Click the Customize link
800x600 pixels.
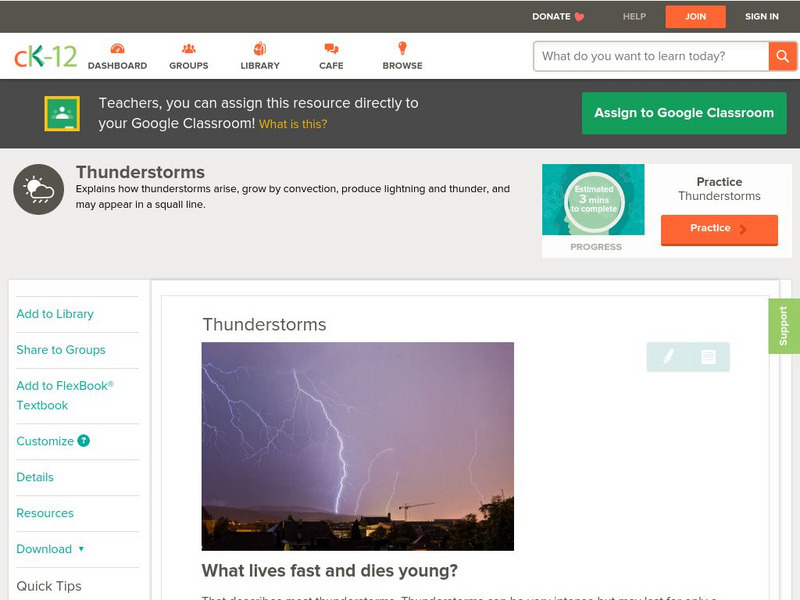[x=45, y=441]
